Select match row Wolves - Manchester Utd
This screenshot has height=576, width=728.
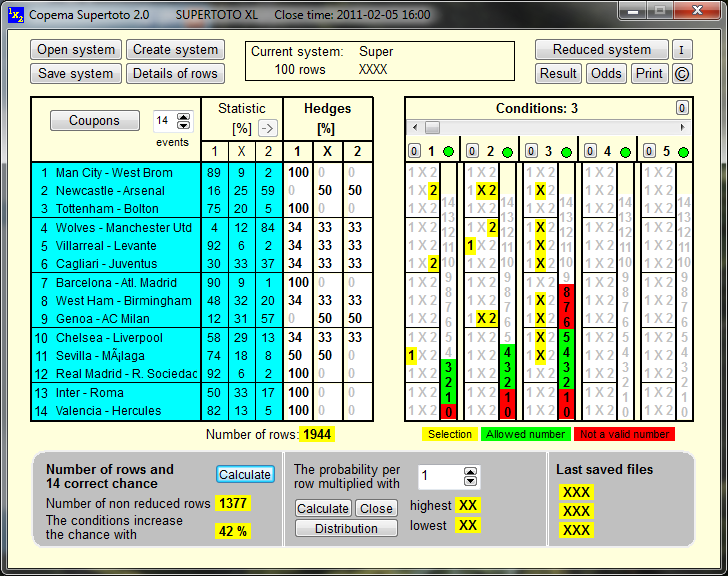pyautogui.click(x=116, y=228)
